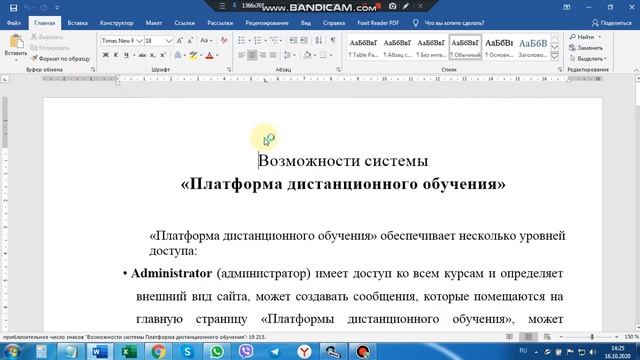Open Telegram from the taskbar

pos(275,351)
